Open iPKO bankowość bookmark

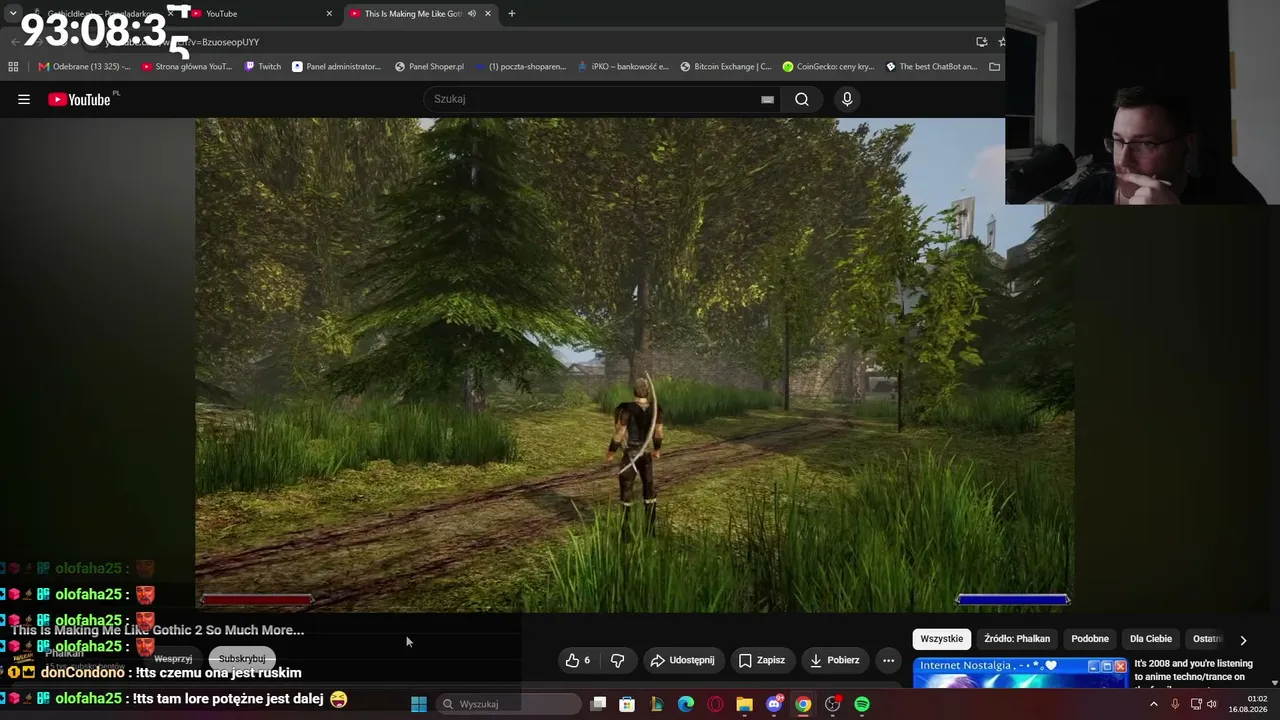tap(623, 67)
